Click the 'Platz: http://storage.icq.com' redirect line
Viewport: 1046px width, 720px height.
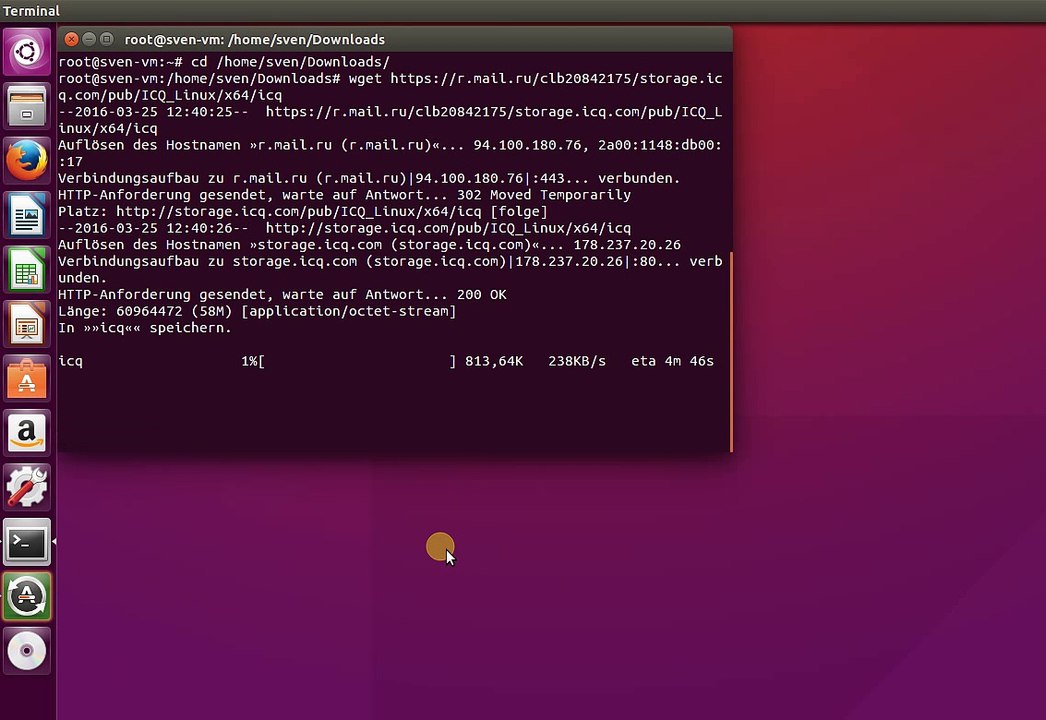303,212
